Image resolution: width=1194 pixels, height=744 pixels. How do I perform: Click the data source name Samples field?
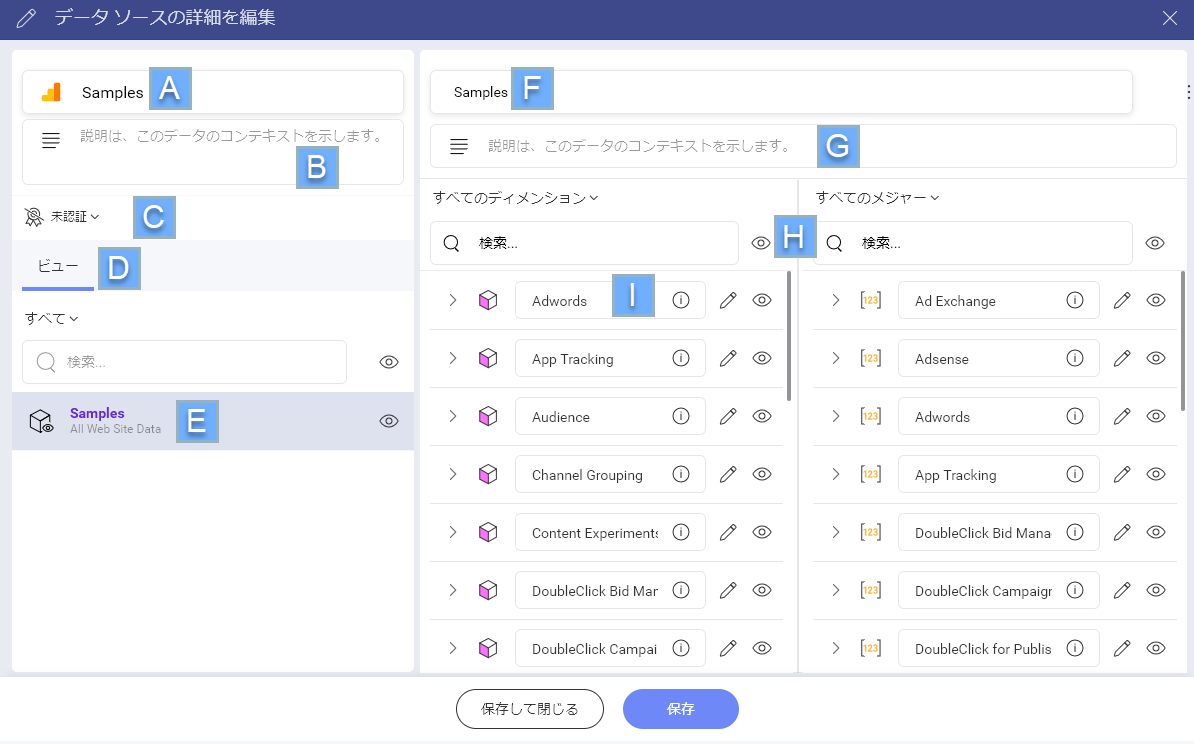[213, 92]
